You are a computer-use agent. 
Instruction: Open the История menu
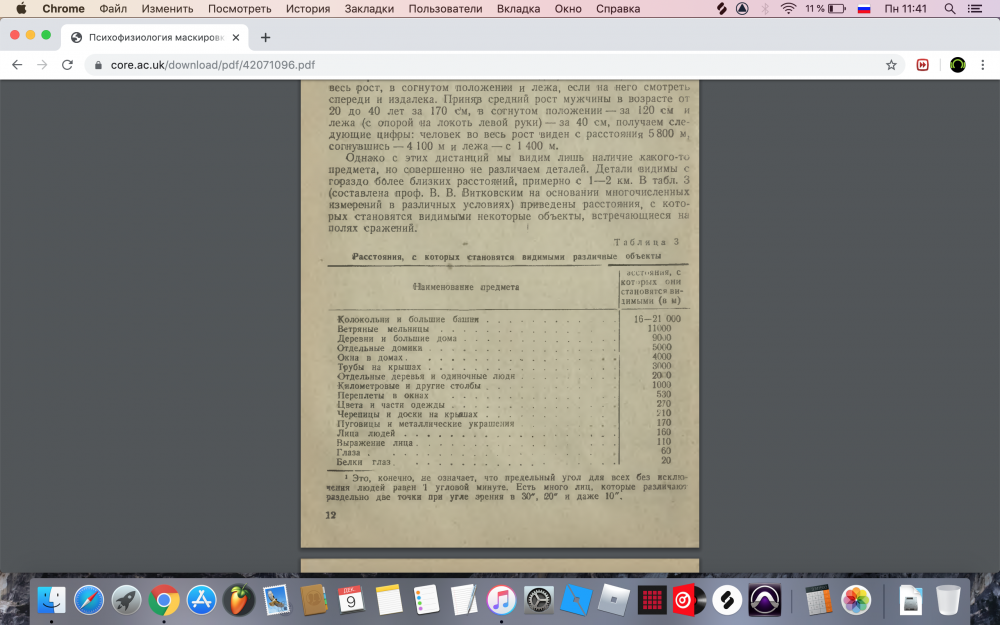pyautogui.click(x=308, y=9)
